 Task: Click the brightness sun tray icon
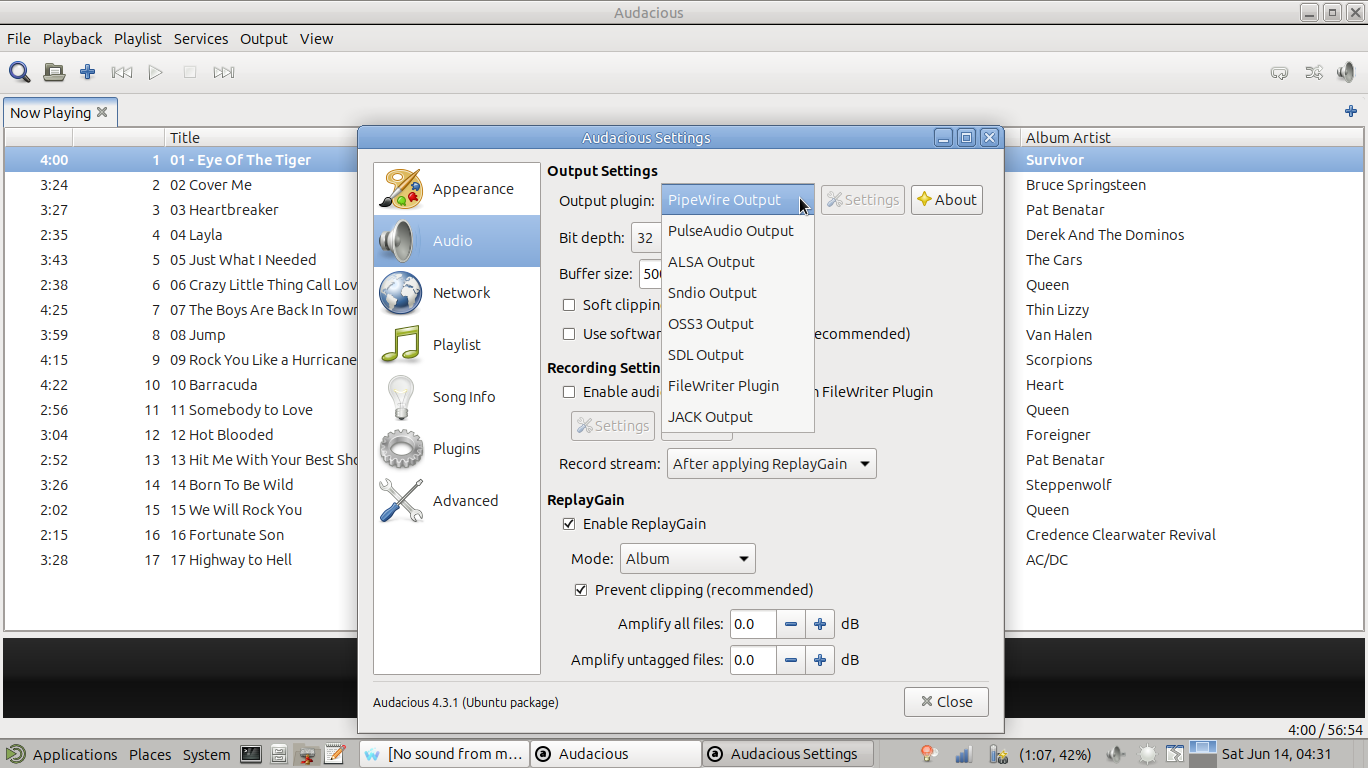pyautogui.click(x=1147, y=754)
